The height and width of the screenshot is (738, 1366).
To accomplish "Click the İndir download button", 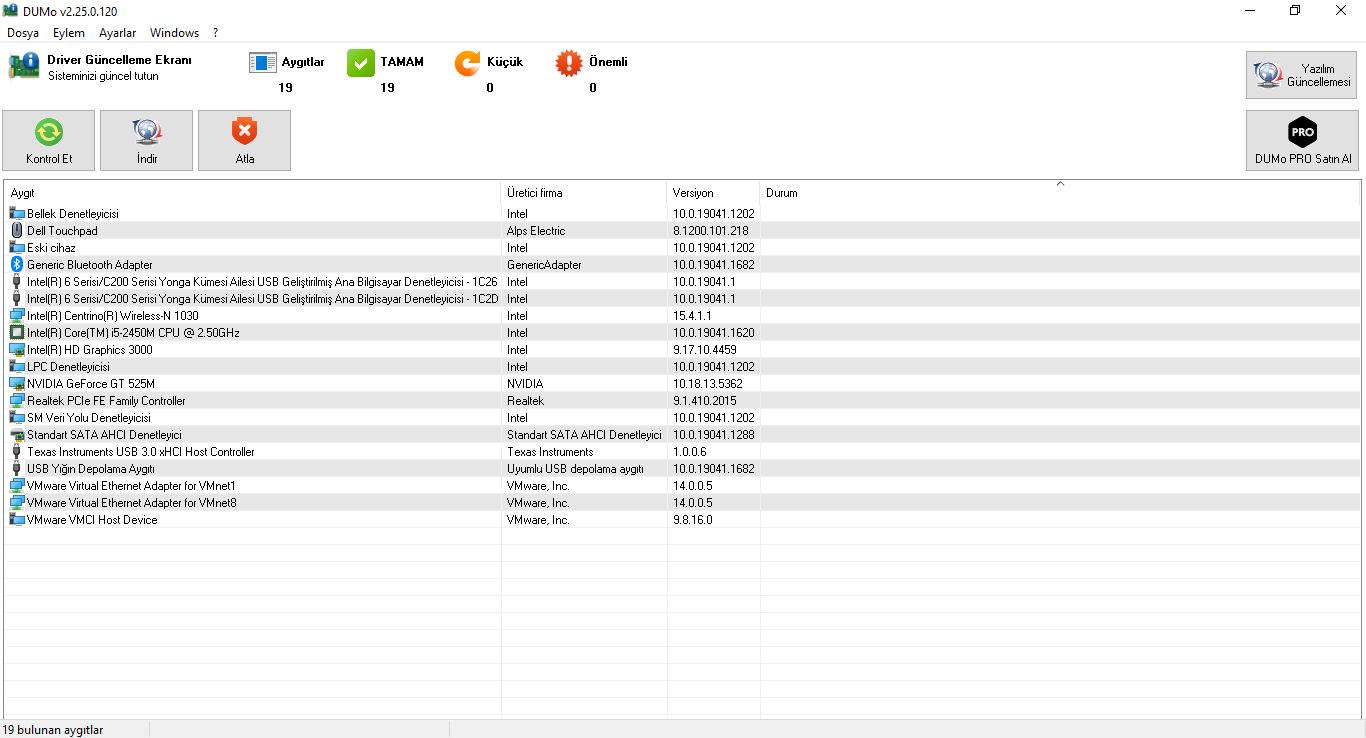I will point(147,140).
